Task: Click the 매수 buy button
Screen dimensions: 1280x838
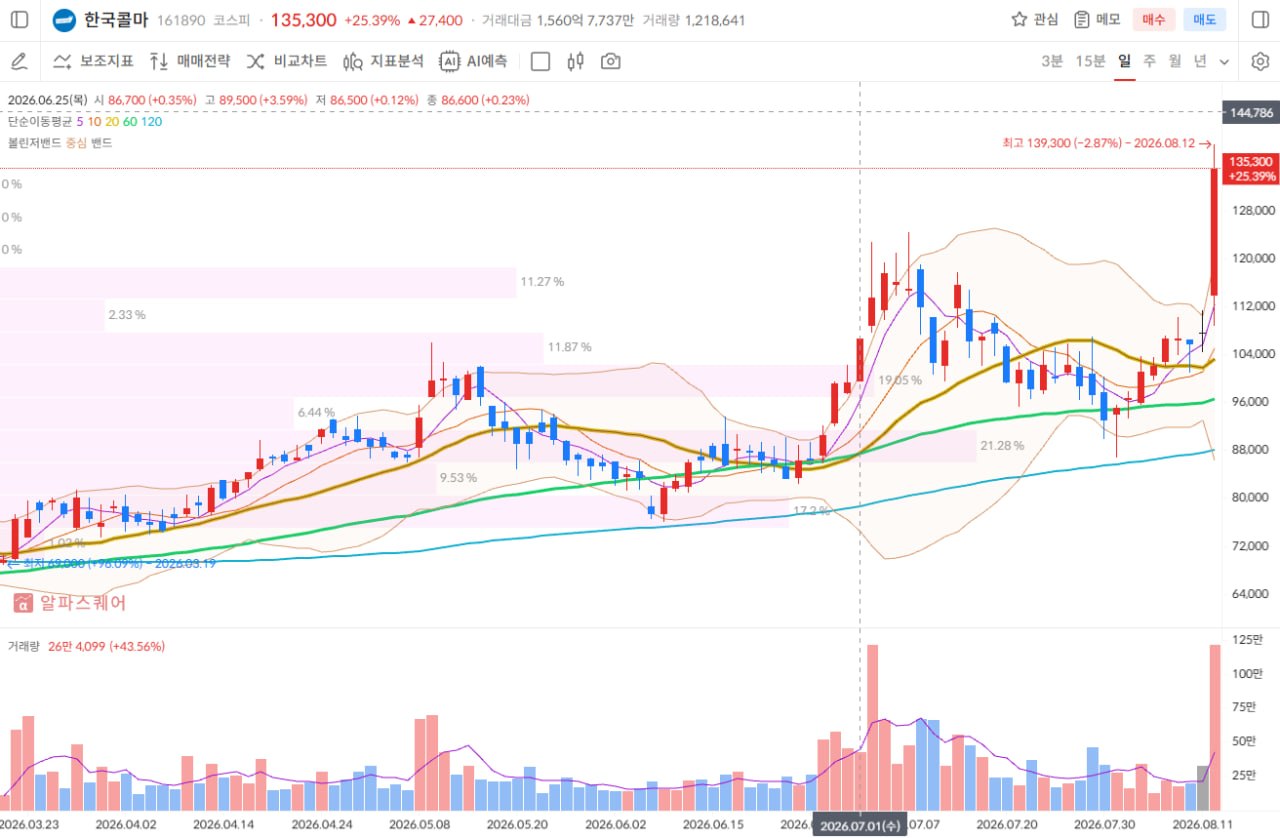Action: point(1154,20)
